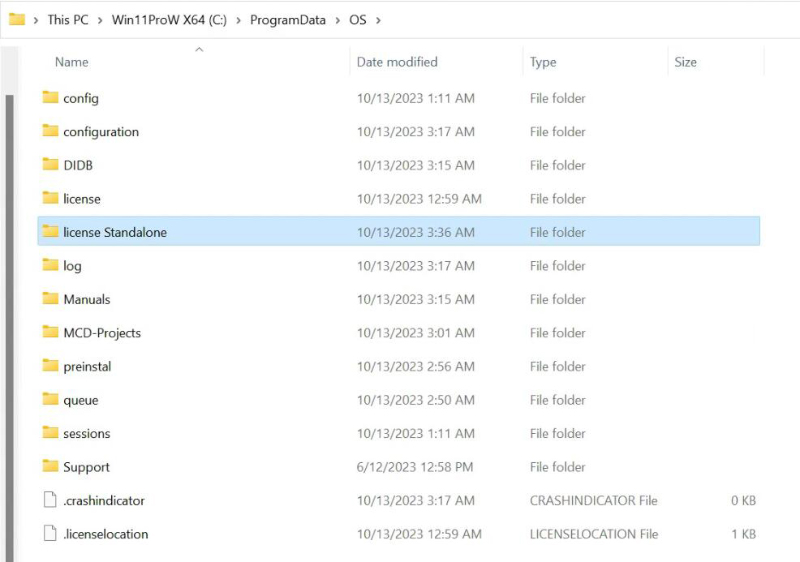
Task: Expand chevron after Win11ProW X64 (C:) breadcrumb
Action: tap(238, 20)
